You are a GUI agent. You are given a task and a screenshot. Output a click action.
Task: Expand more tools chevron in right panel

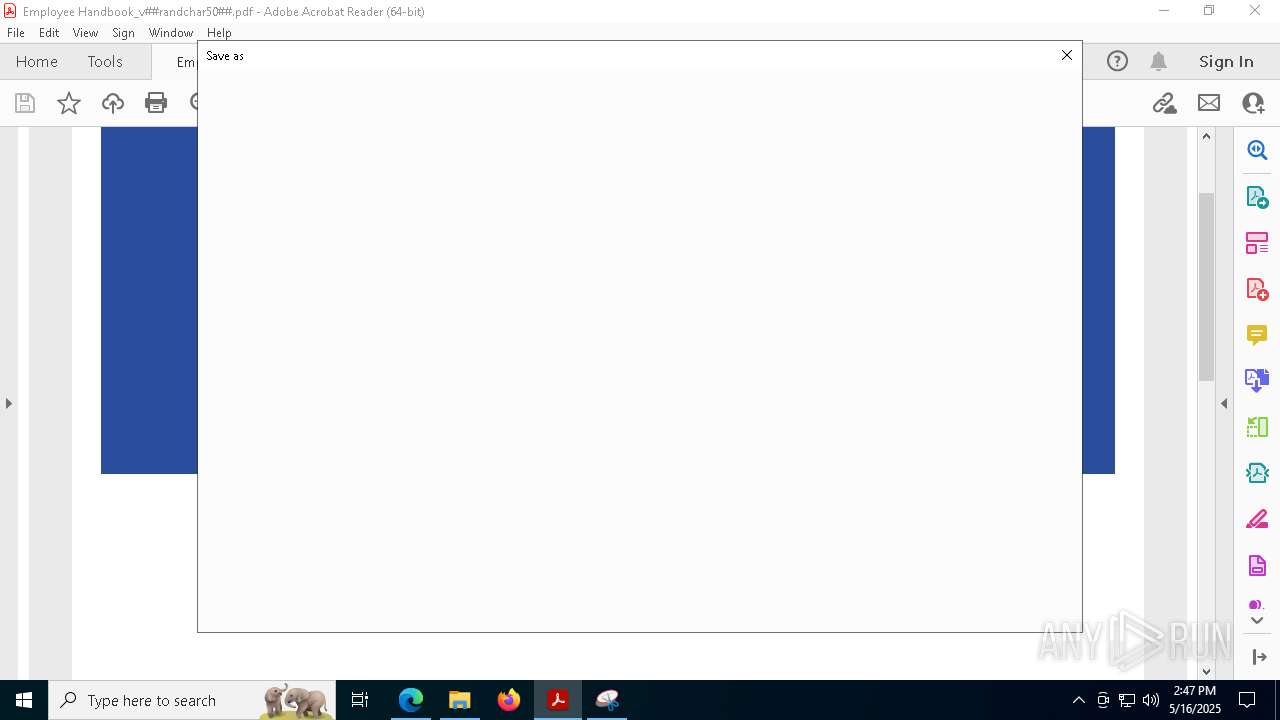tap(1257, 621)
